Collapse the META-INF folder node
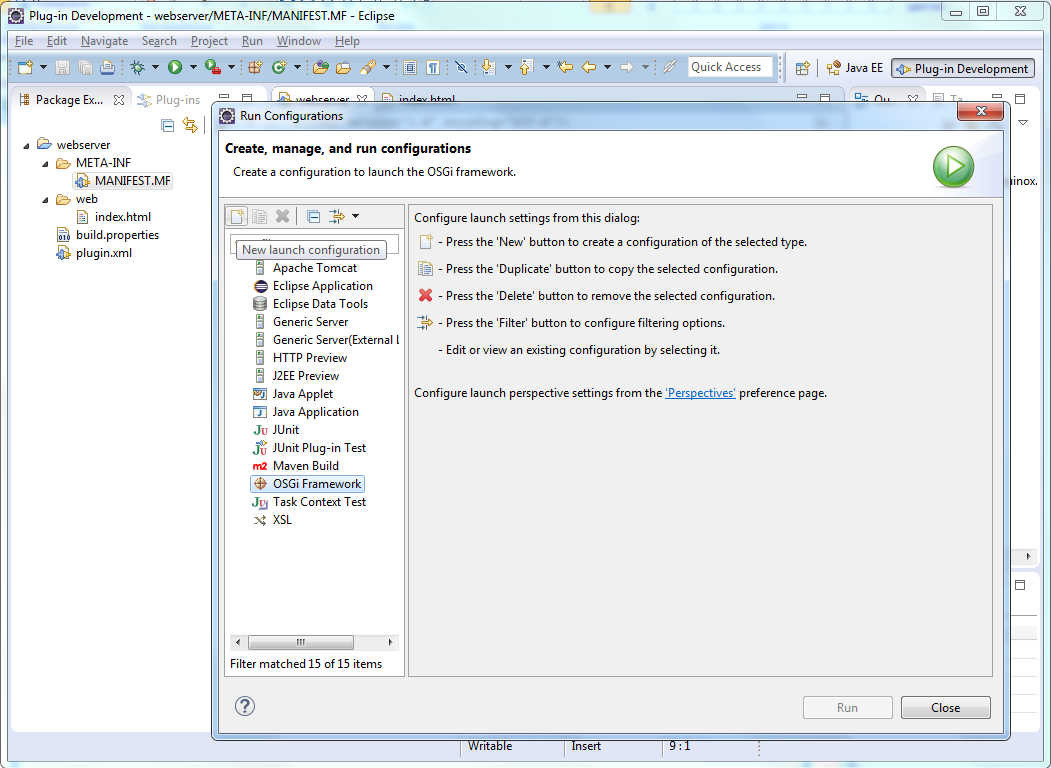The width and height of the screenshot is (1051, 768). [x=45, y=163]
